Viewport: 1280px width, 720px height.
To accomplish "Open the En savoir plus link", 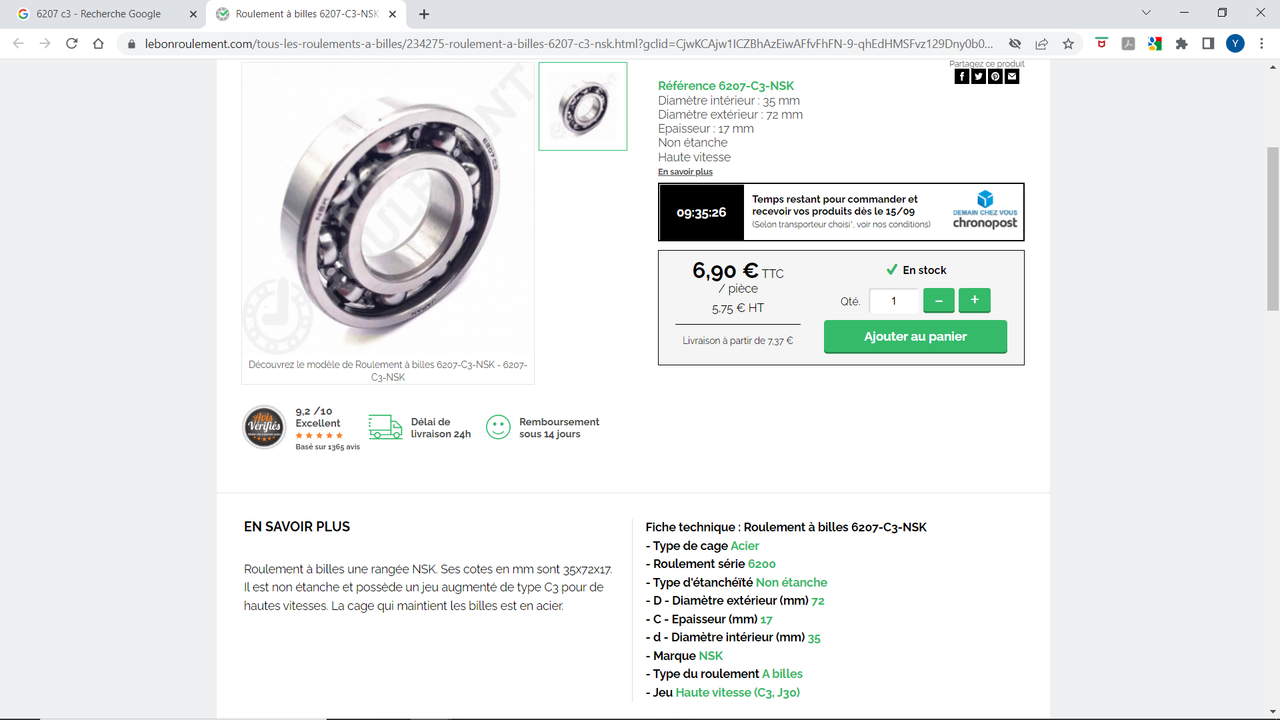I will 685,172.
